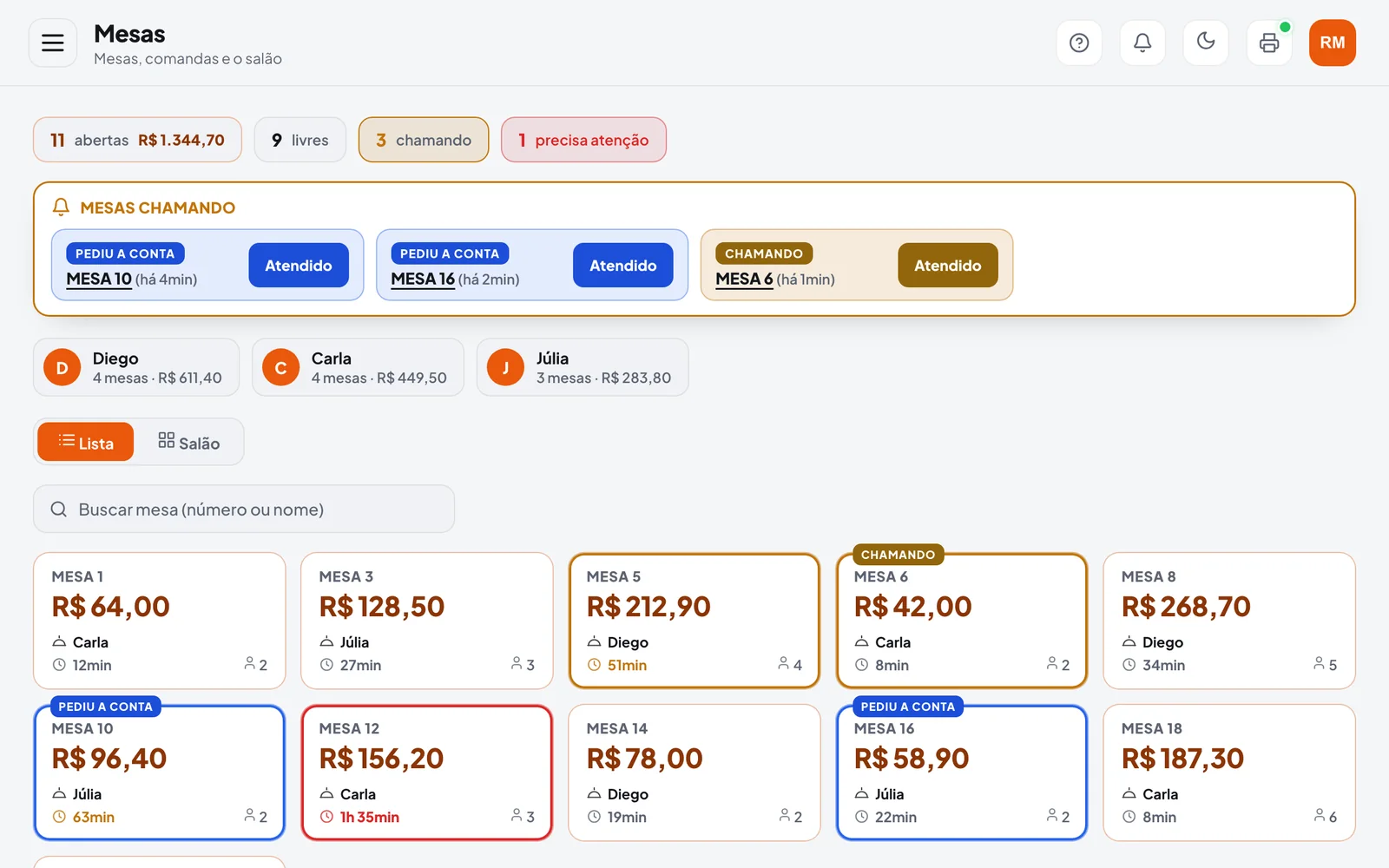Mark Mesa 10 as Atendido

point(299,265)
